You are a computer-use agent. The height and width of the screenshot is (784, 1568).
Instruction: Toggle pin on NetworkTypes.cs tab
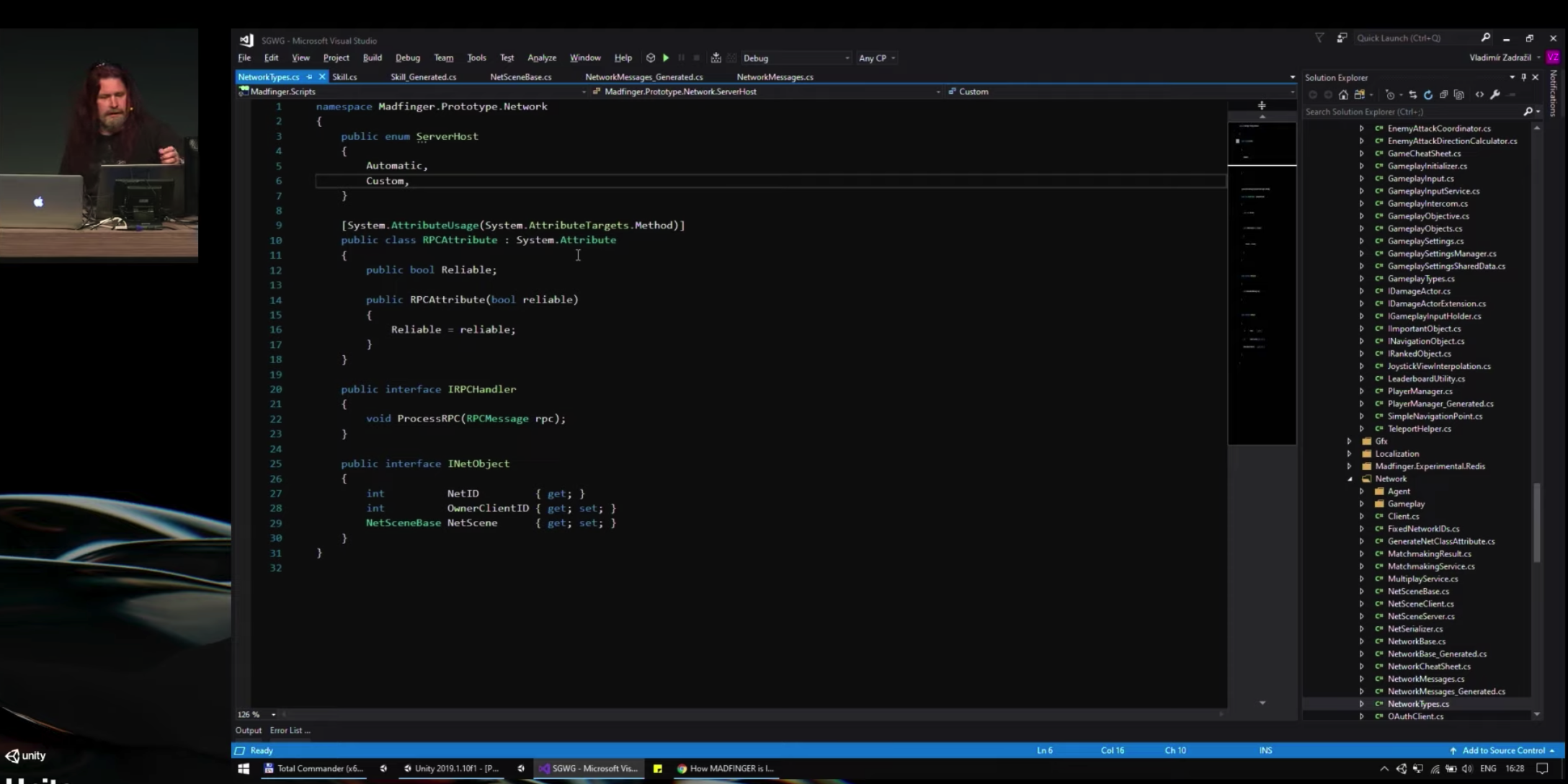309,76
